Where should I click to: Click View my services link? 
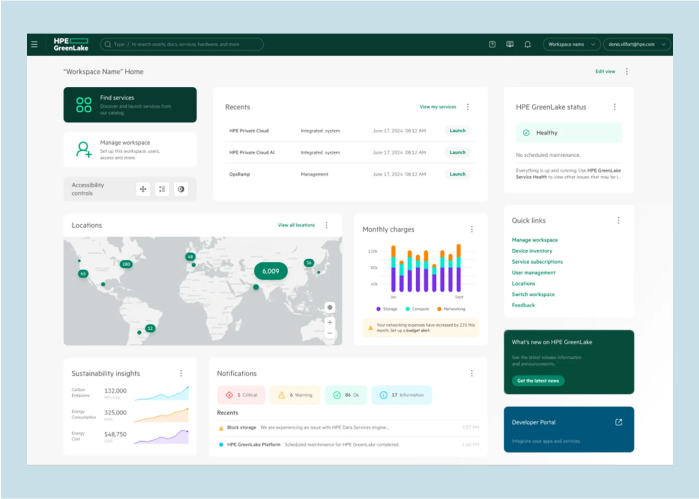point(438,107)
